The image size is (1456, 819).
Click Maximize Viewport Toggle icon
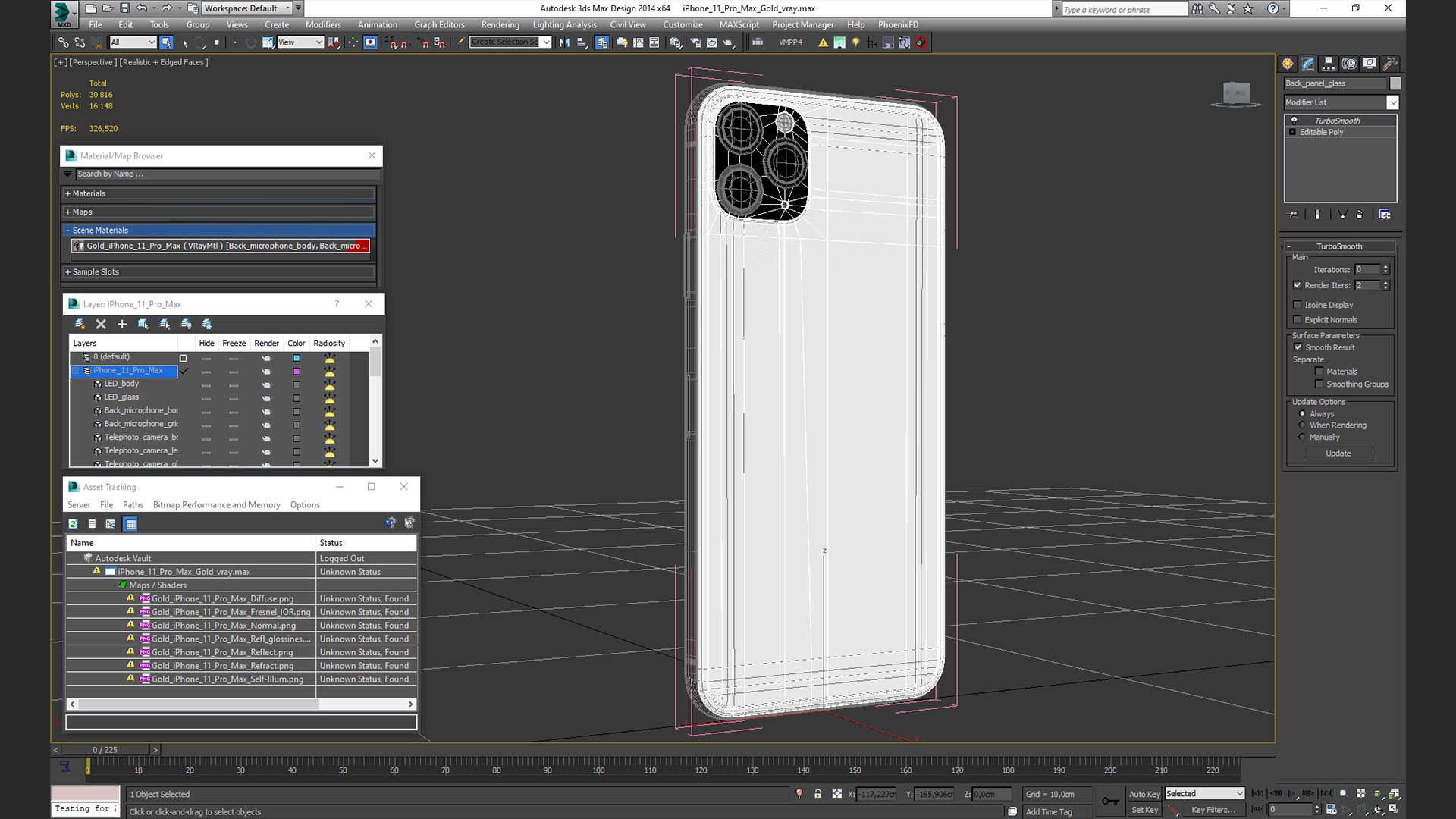pyautogui.click(x=1393, y=808)
